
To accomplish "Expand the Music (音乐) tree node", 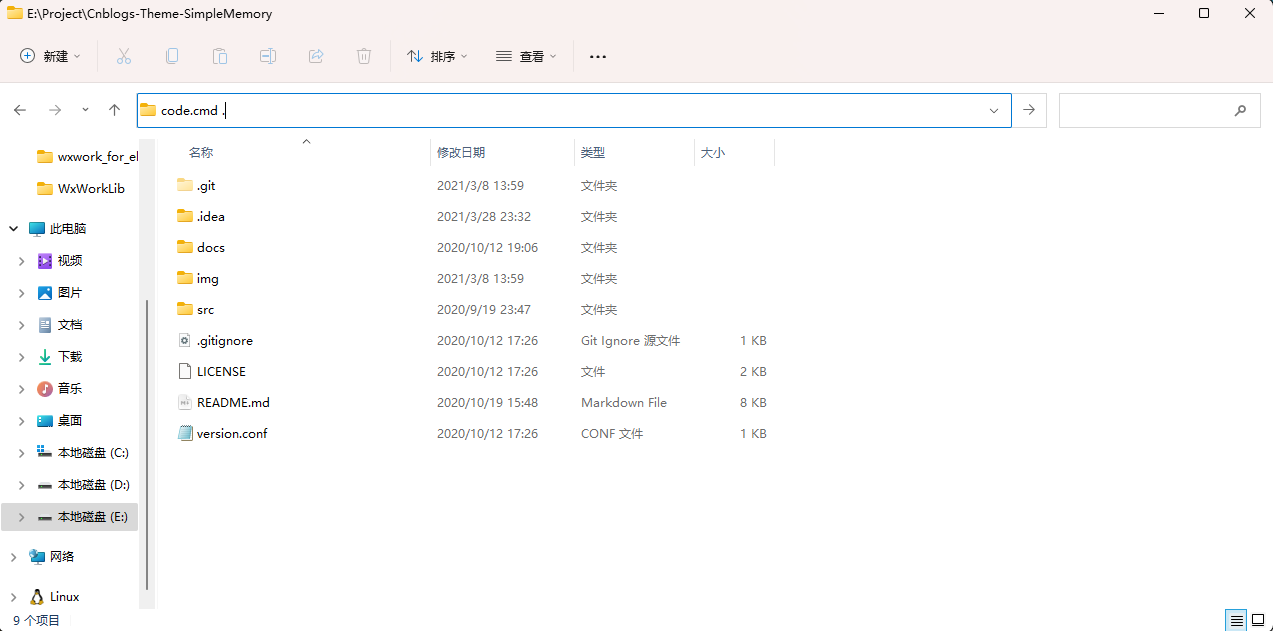I will (22, 389).
